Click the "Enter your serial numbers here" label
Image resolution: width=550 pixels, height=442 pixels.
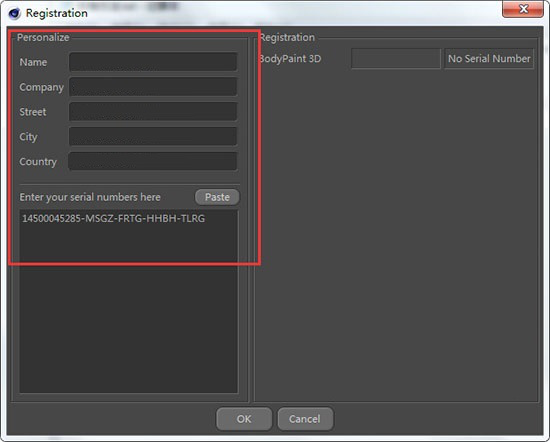click(90, 197)
